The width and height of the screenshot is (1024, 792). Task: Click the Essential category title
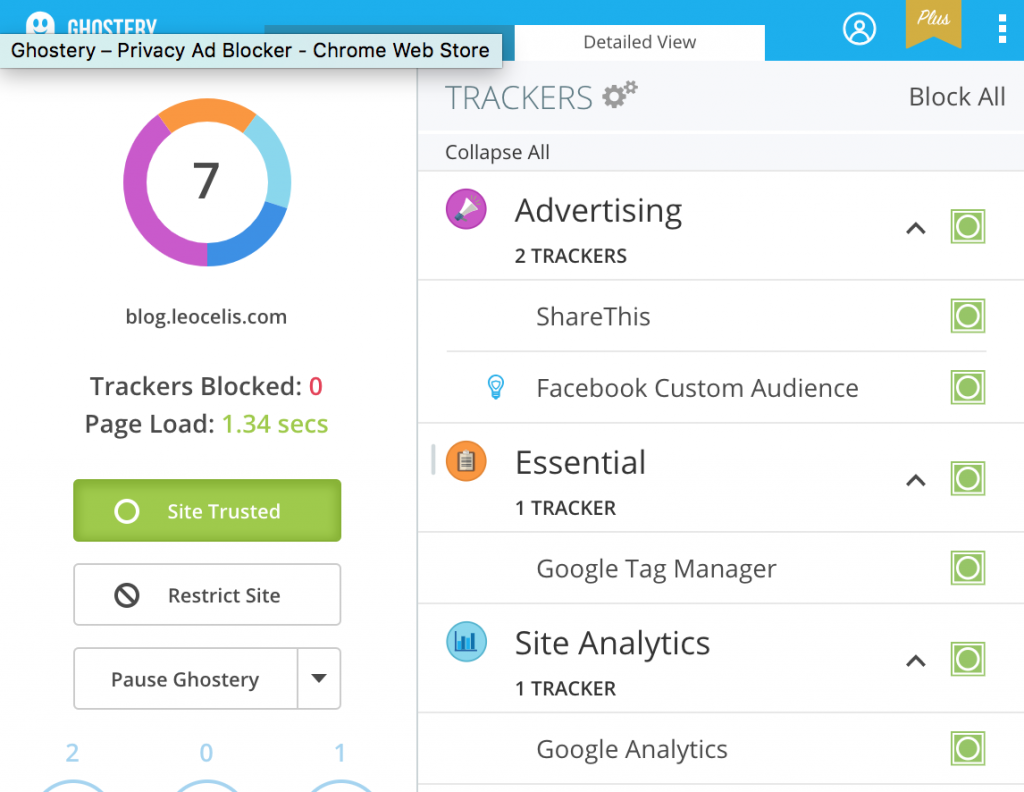coord(580,462)
